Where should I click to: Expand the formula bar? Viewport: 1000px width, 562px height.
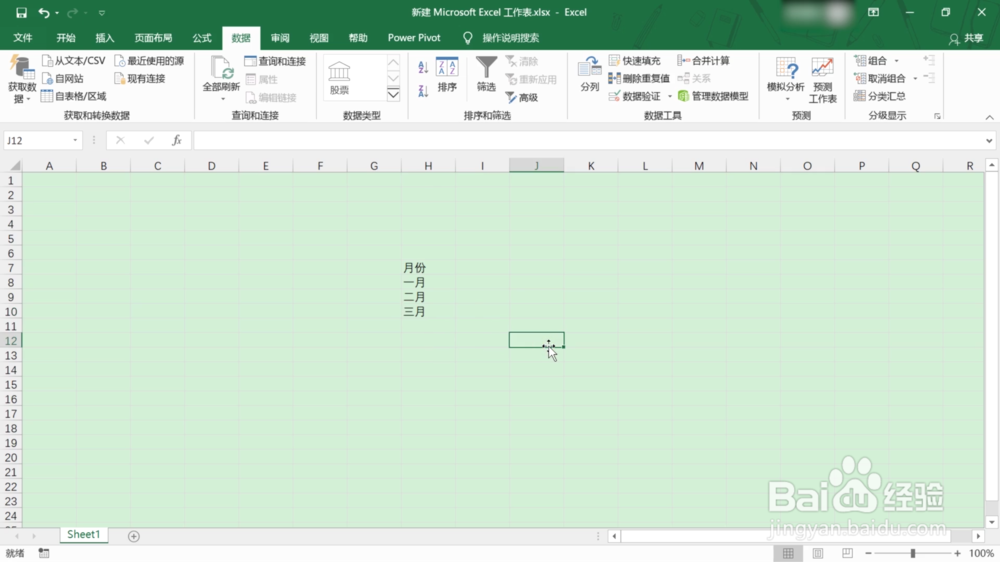[x=989, y=140]
